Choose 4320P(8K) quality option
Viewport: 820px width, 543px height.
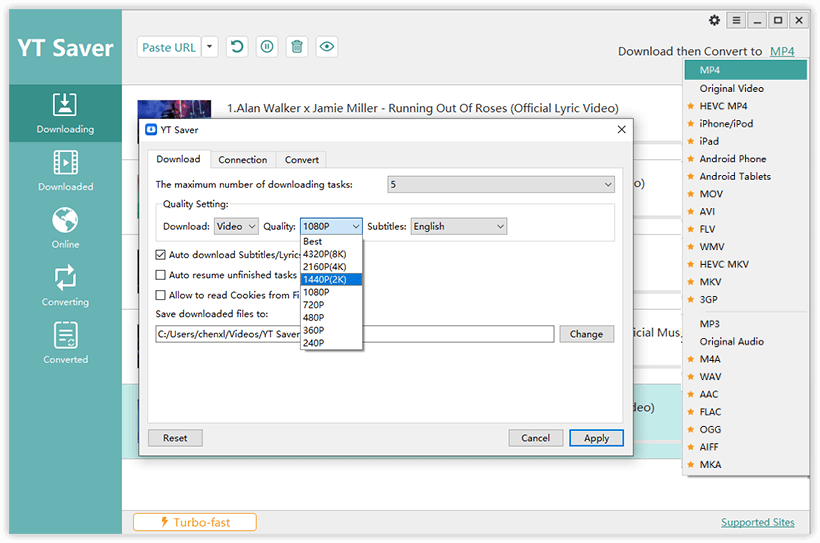point(331,254)
